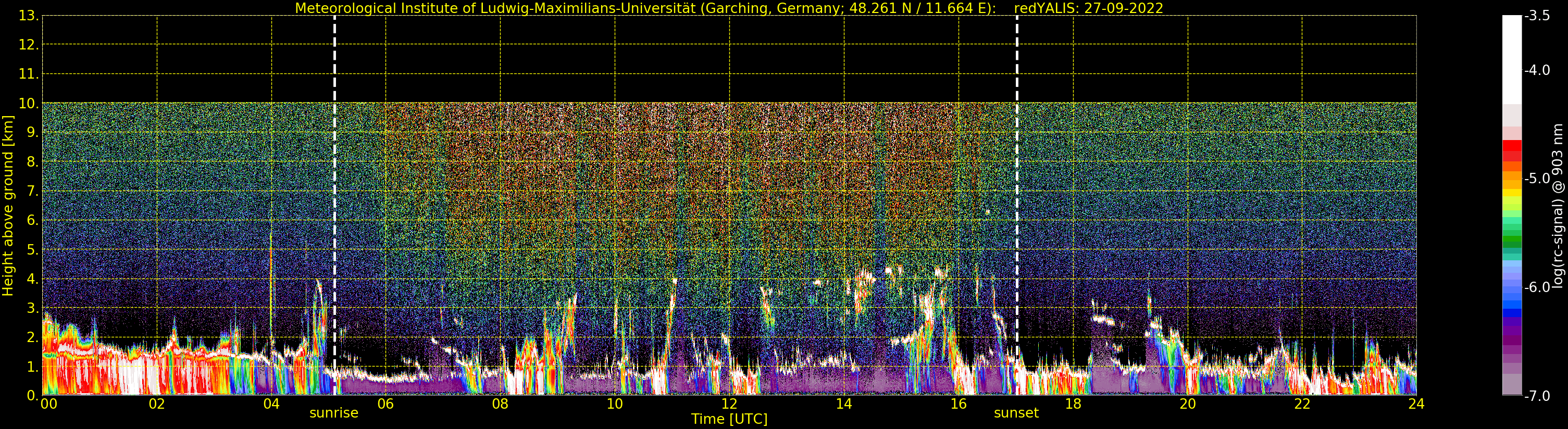Screen dimensions: 1568x429
Task: Click the '20' time axis tick label
Action: point(1187,404)
